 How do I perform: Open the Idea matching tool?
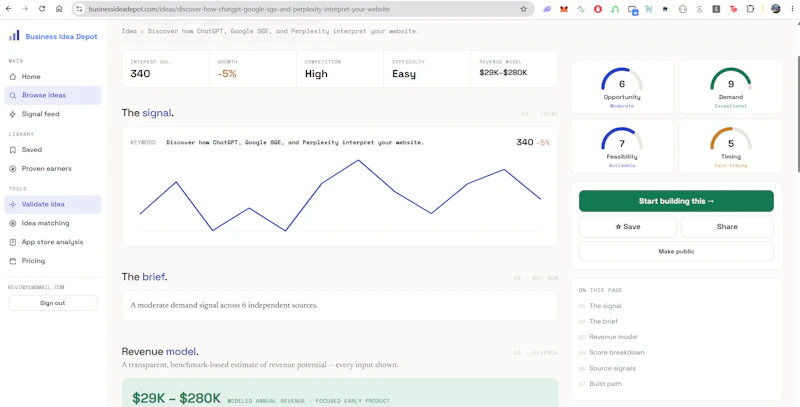point(53,223)
